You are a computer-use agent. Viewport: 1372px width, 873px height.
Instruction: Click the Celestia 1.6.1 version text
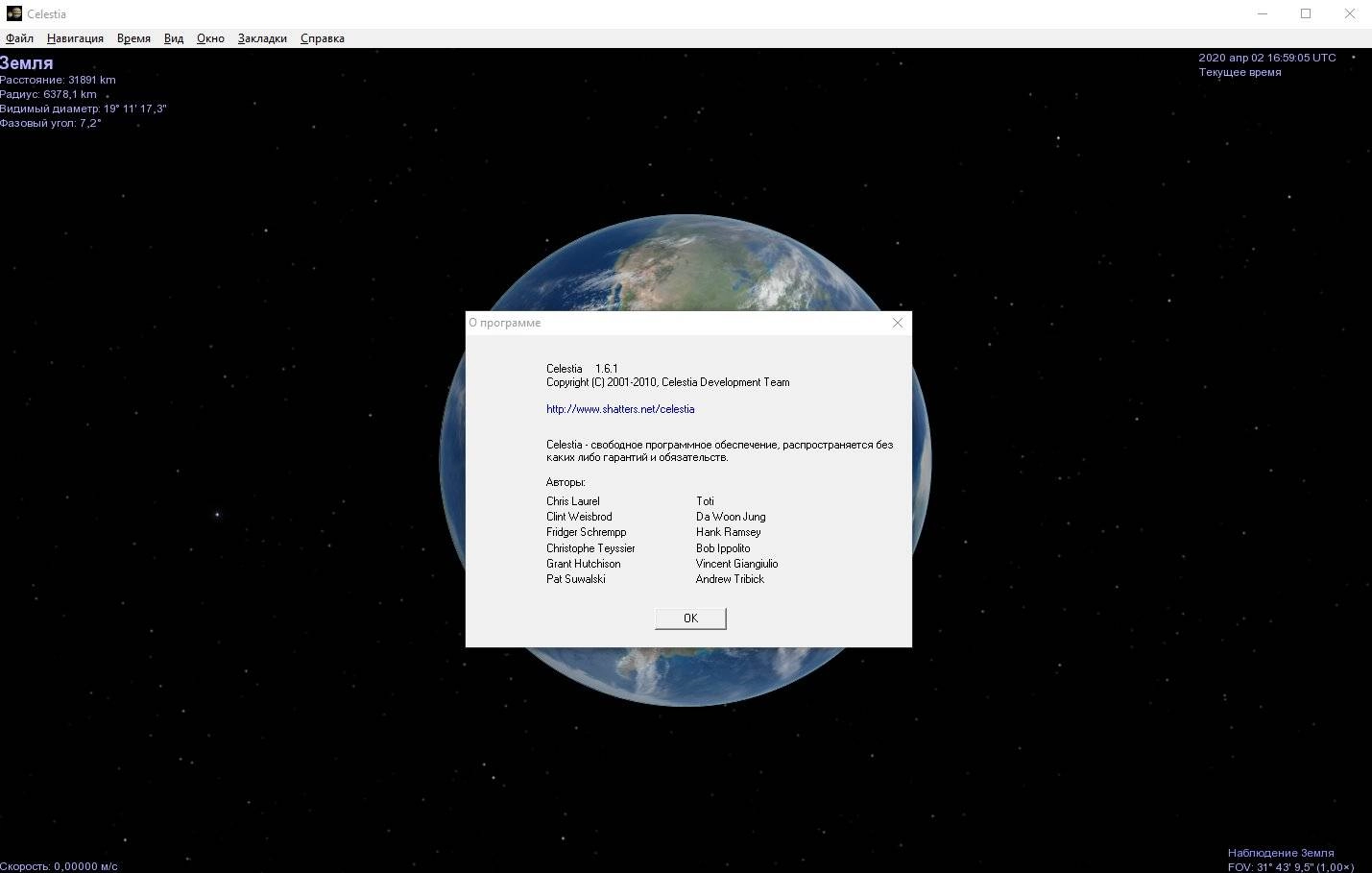582,369
